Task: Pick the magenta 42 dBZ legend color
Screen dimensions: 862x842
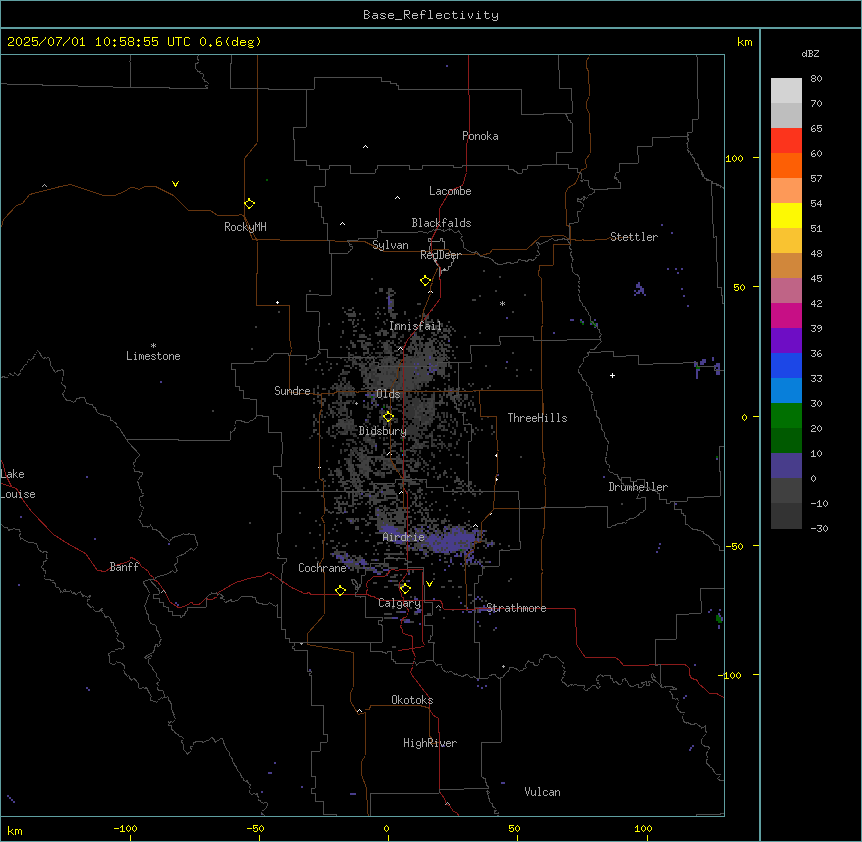Action: [786, 315]
